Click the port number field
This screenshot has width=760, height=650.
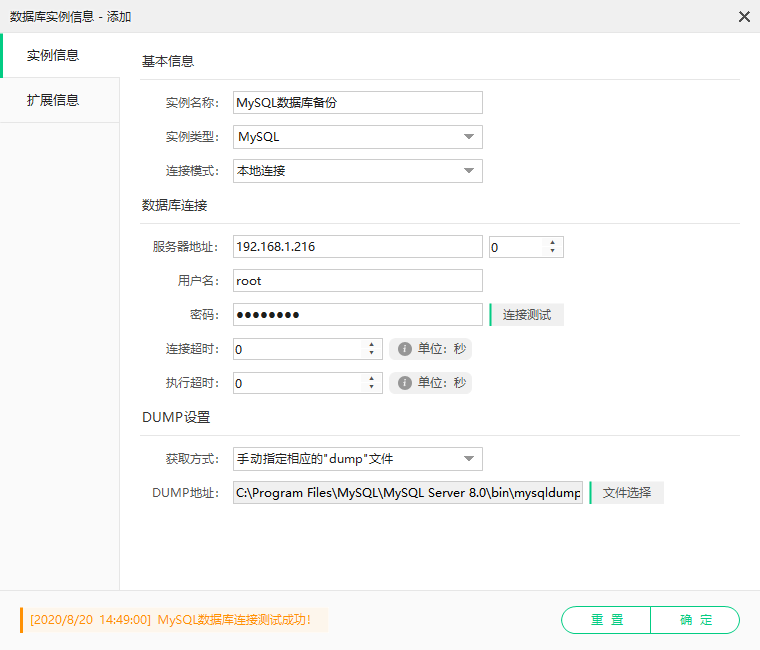(517, 247)
